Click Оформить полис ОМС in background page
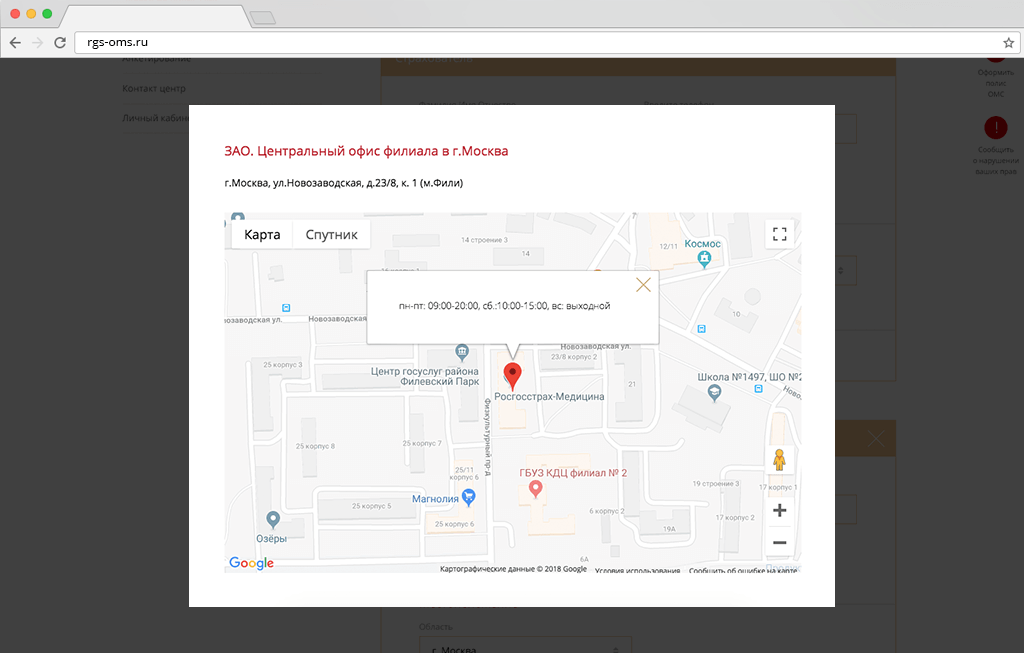 tap(996, 83)
